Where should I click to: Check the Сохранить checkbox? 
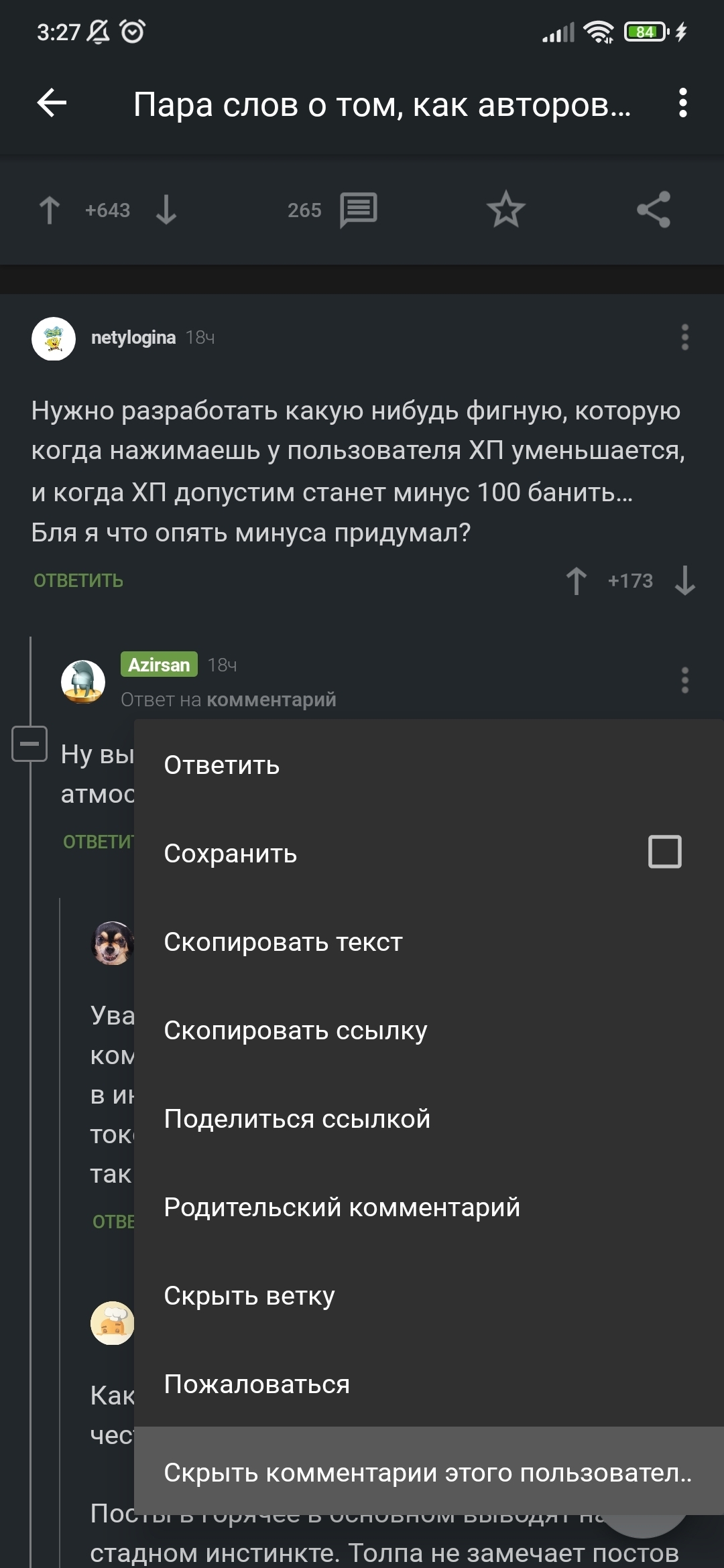(x=664, y=852)
